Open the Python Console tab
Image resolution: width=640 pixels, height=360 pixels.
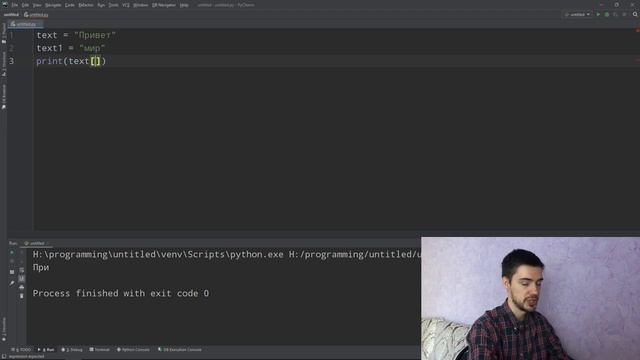coord(133,350)
